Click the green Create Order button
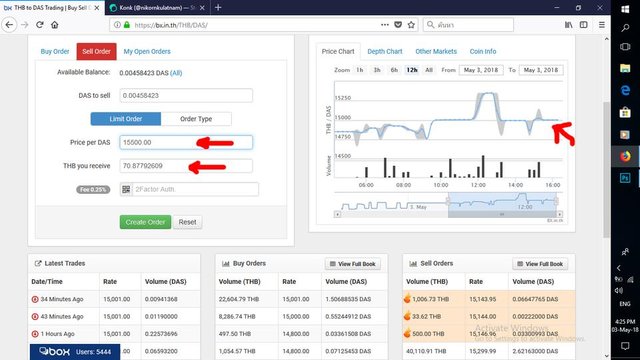The image size is (640, 360). 145,222
